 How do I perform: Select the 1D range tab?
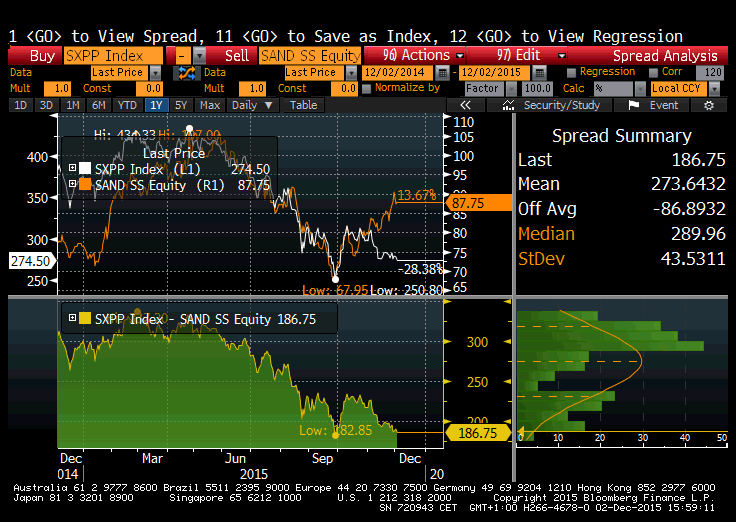(x=21, y=105)
